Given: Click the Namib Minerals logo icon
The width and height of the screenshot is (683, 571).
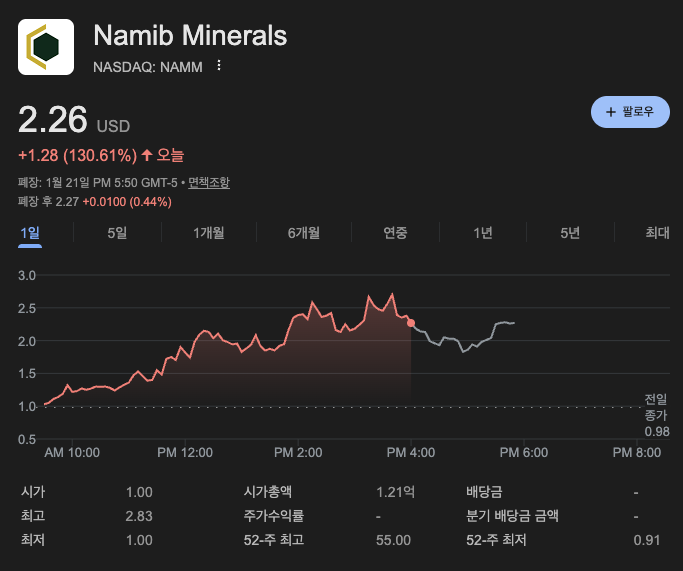Looking at the screenshot, I should (46, 47).
